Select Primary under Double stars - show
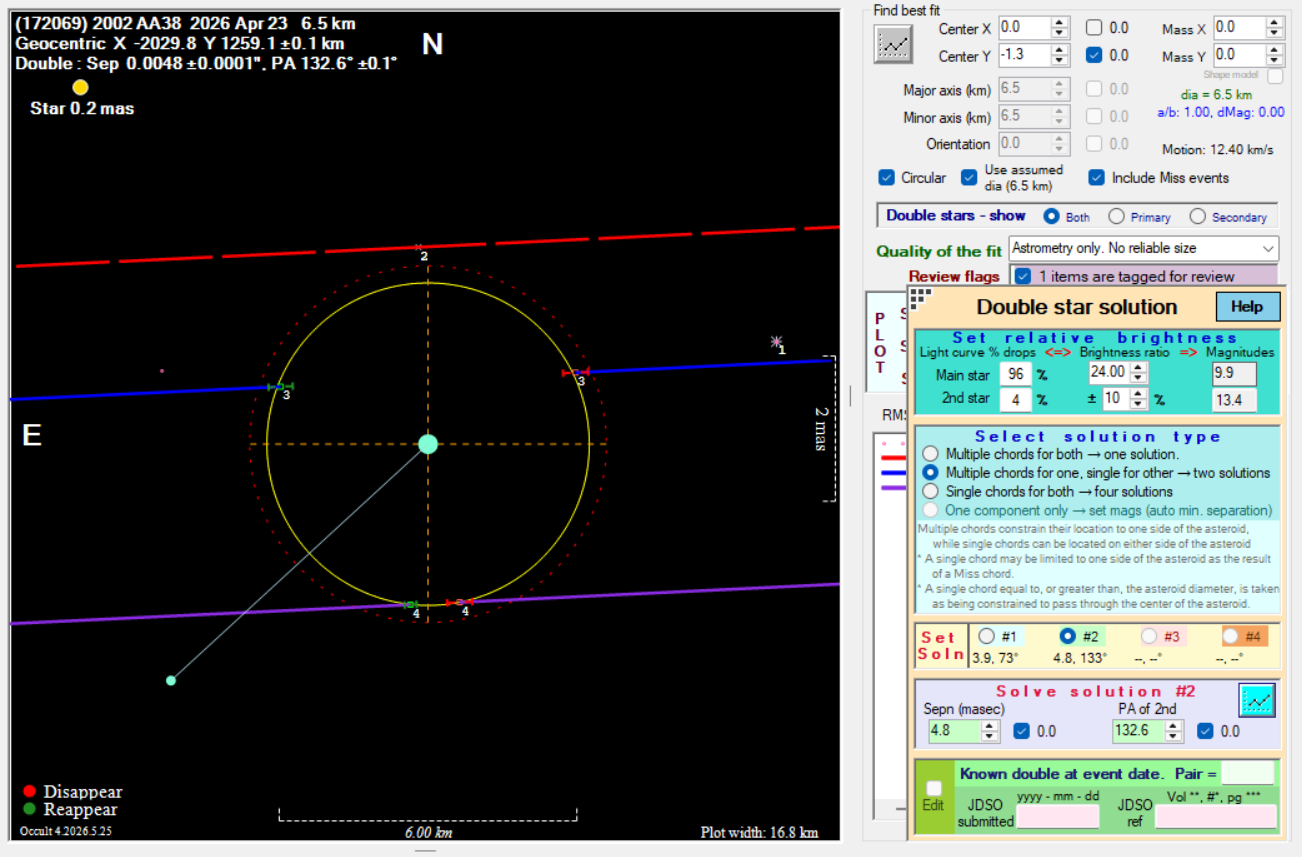The image size is (1302, 857). pyautogui.click(x=1115, y=216)
